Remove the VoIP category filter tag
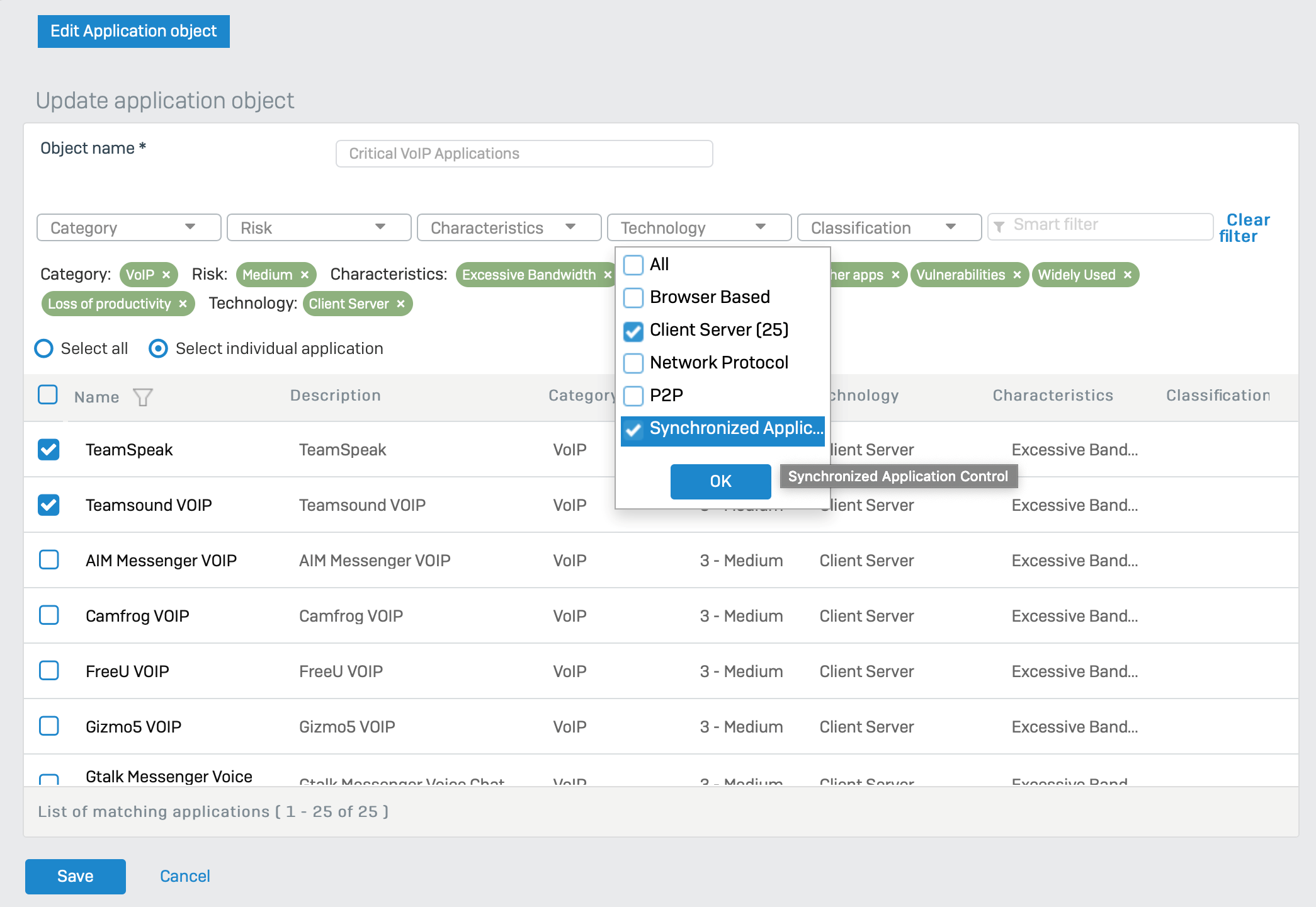 (x=166, y=275)
